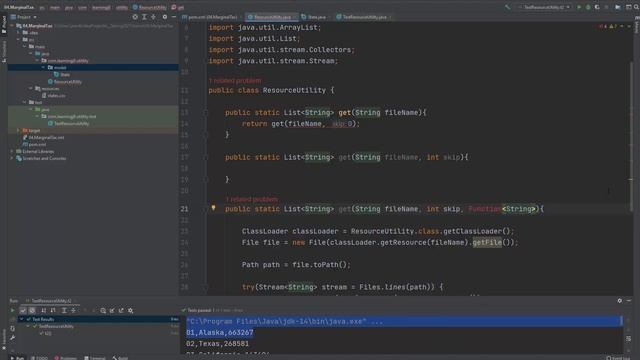
Task: Open the TODO tool window button
Action: click(x=39, y=358)
